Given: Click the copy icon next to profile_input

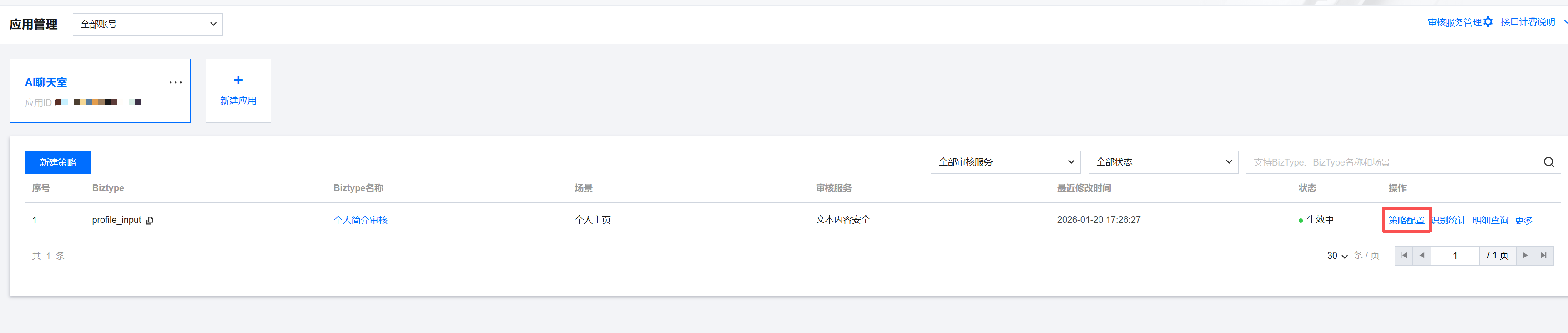Looking at the screenshot, I should click(150, 220).
